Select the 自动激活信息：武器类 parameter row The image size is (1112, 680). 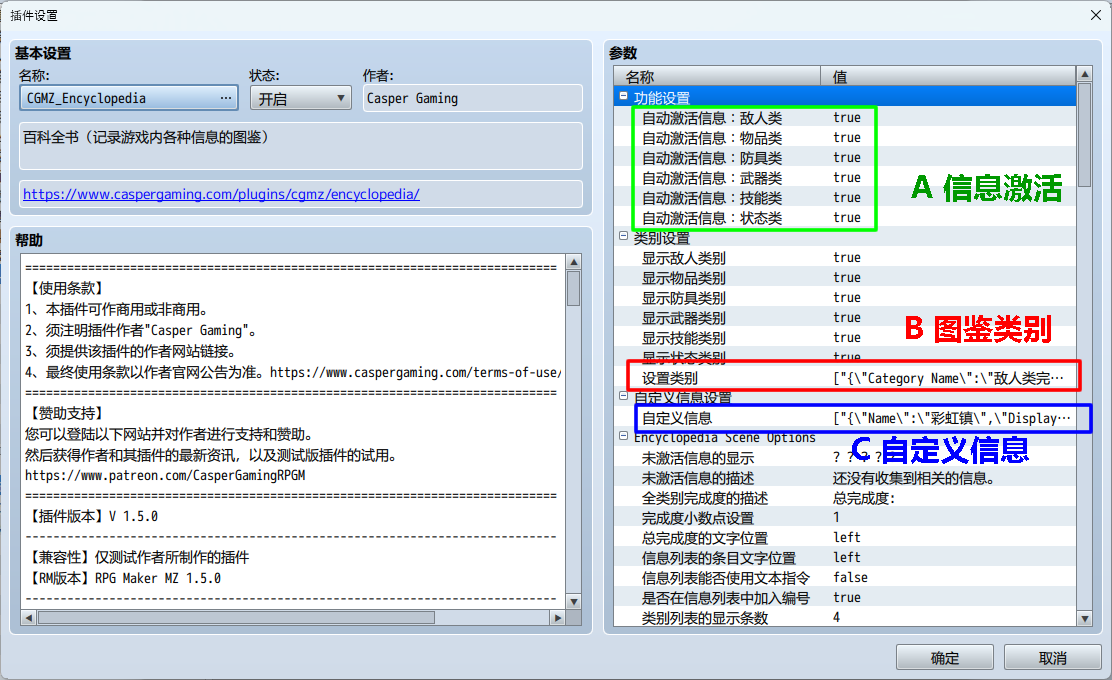tap(845, 177)
